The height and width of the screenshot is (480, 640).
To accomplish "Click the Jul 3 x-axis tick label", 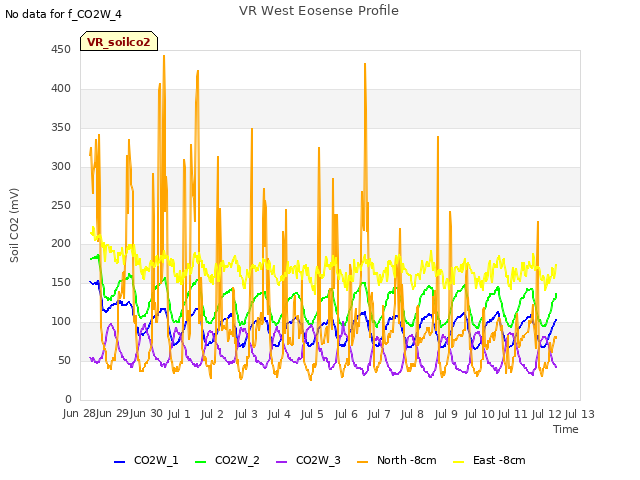I will 246,414.
